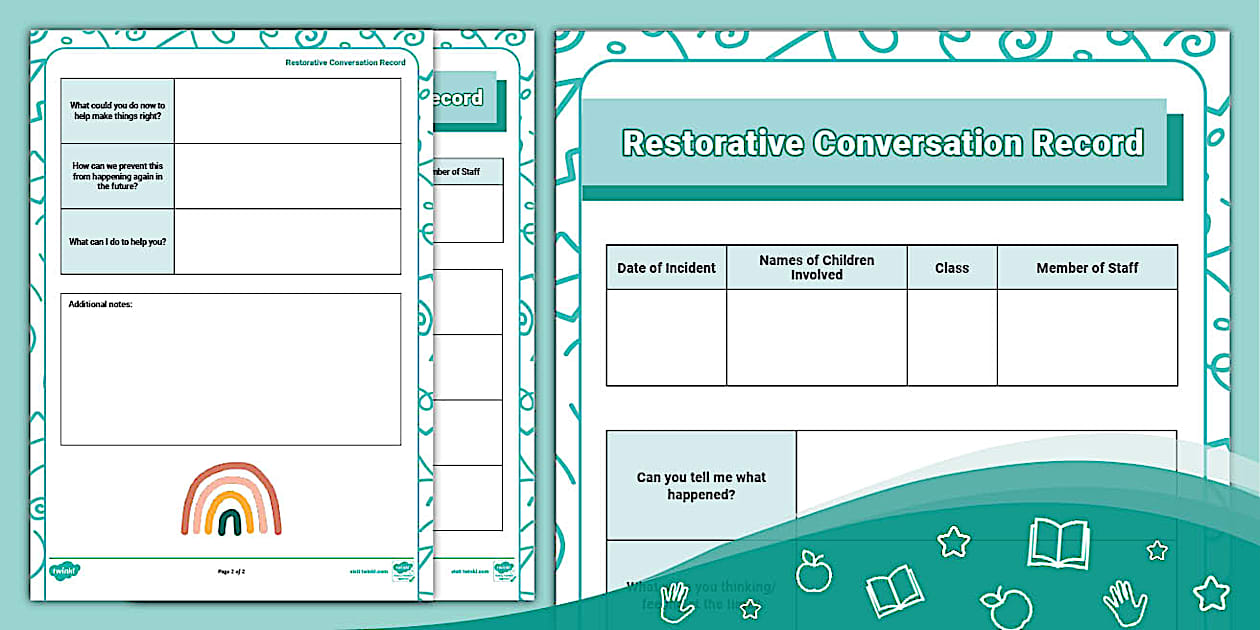Click the small Restorative Conversation Record header on page 2
1260x630 pixels.
(345, 62)
